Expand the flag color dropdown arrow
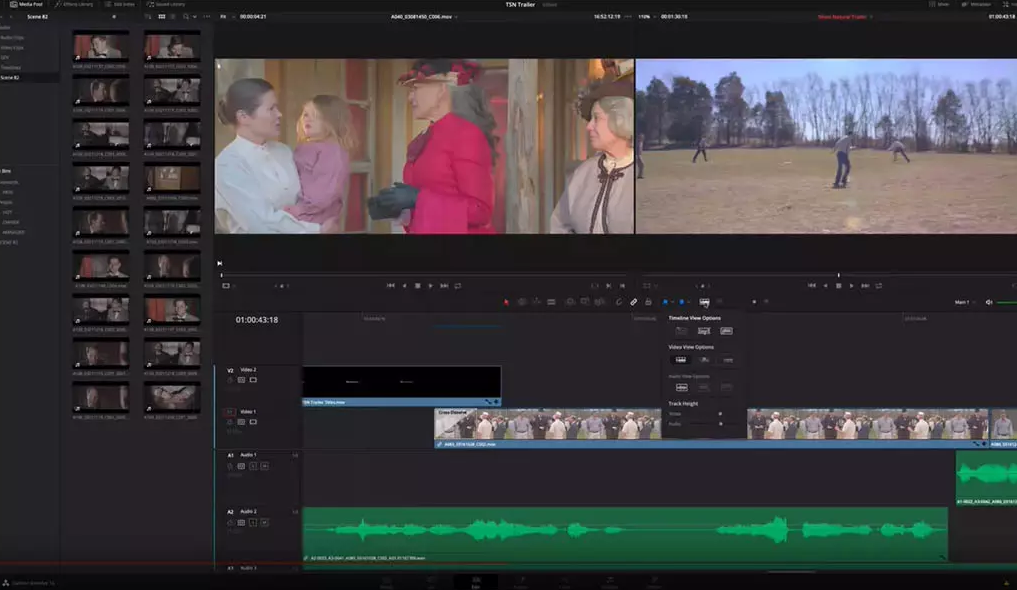The image size is (1017, 590). tap(672, 302)
